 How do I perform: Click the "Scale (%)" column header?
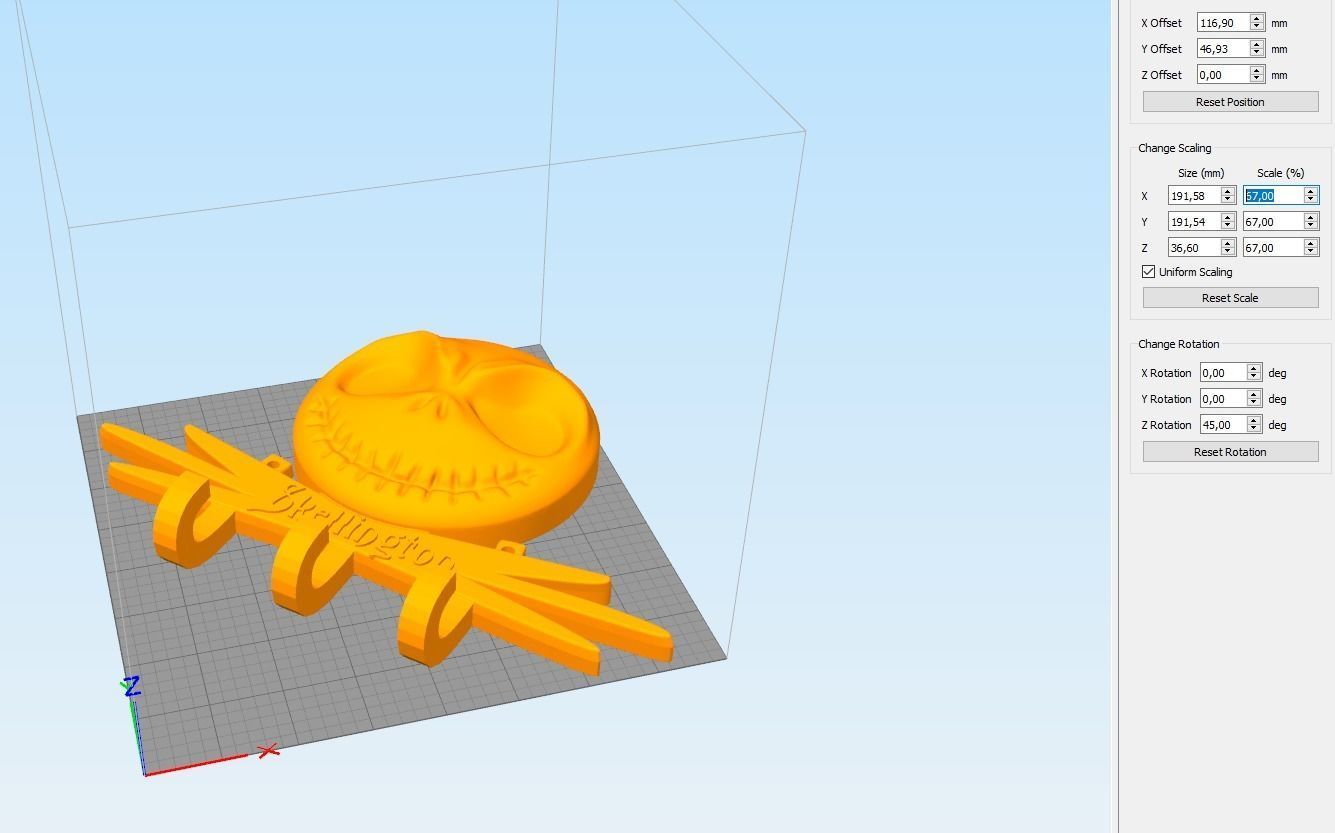[1280, 173]
